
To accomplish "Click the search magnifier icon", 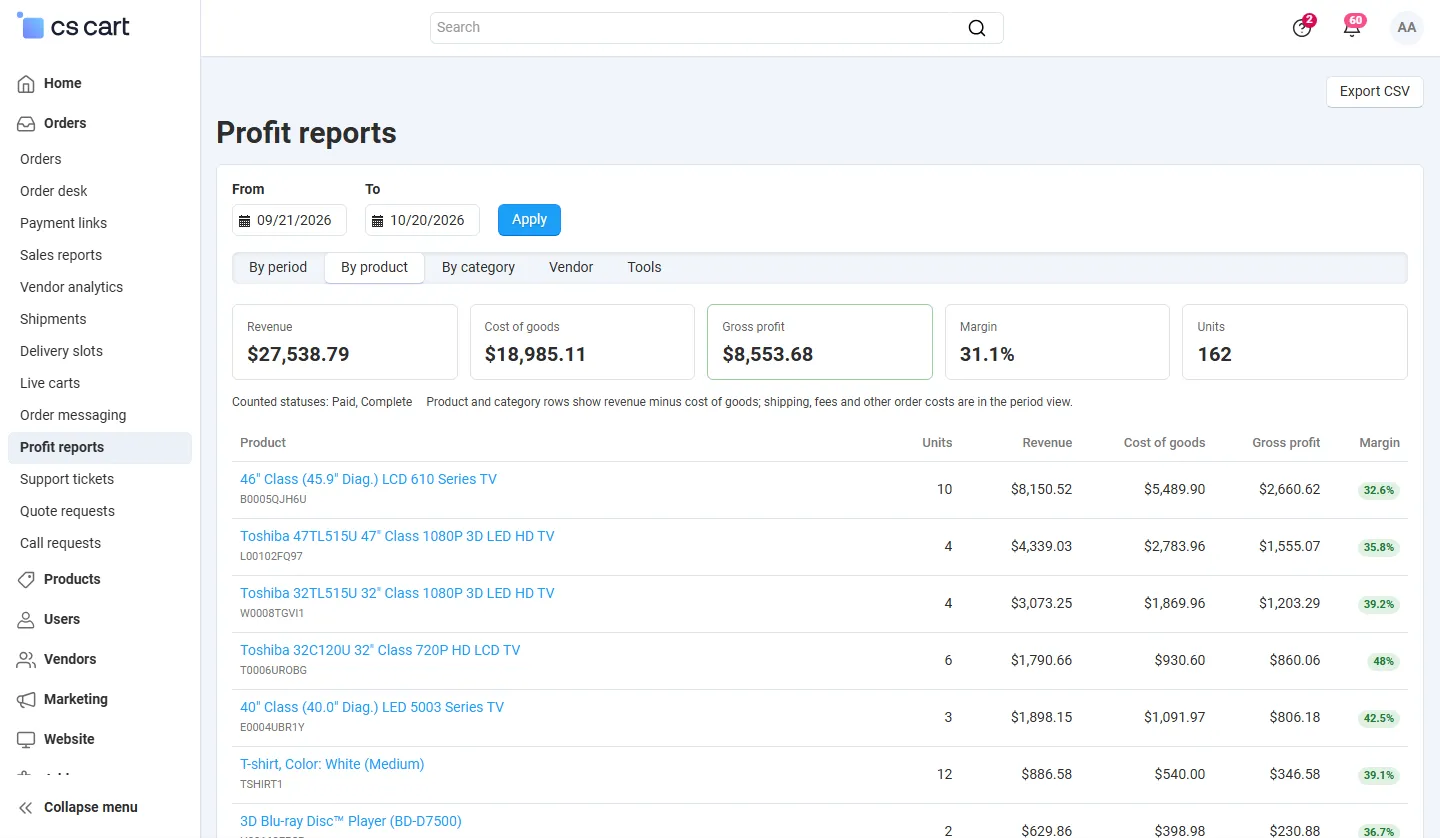I will [977, 28].
